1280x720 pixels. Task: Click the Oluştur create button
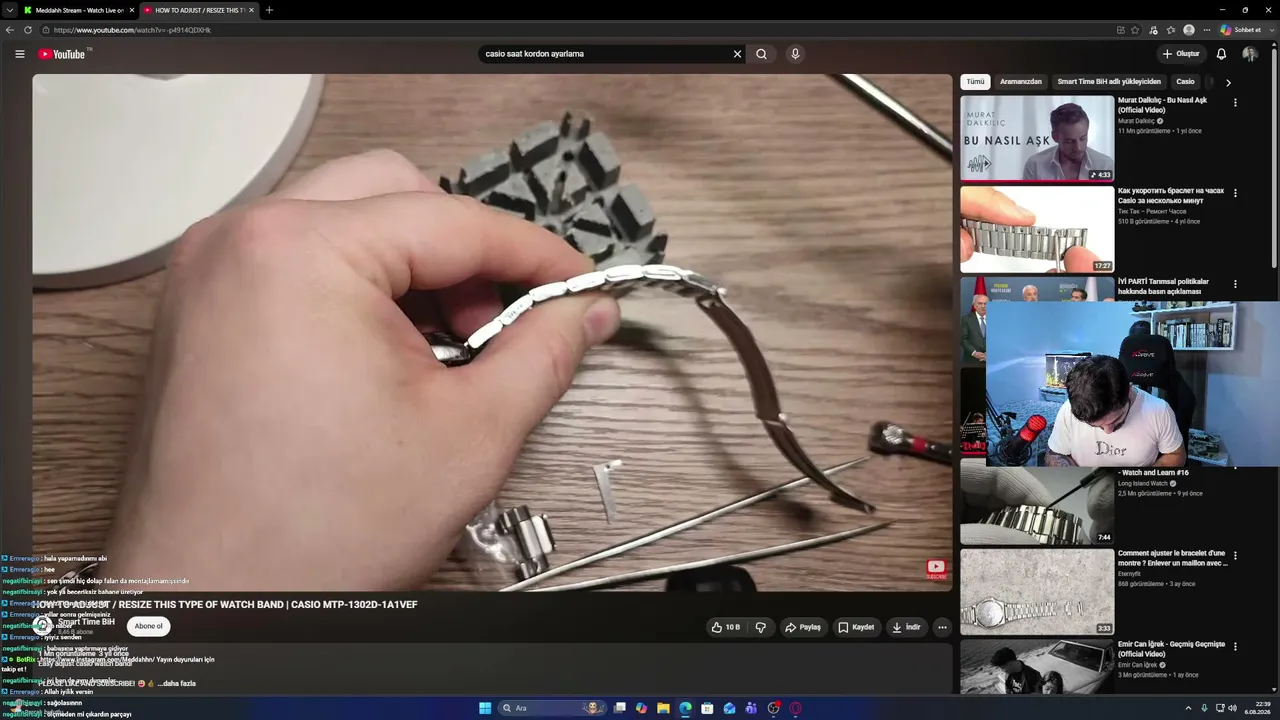click(x=1181, y=54)
